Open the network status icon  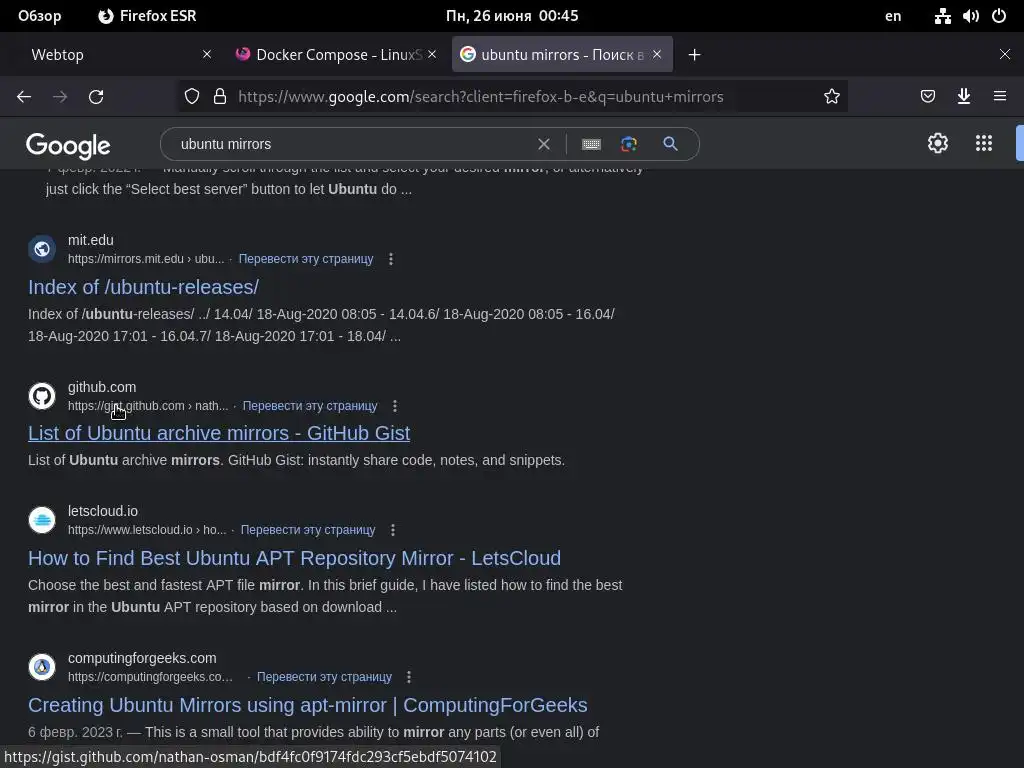942,16
